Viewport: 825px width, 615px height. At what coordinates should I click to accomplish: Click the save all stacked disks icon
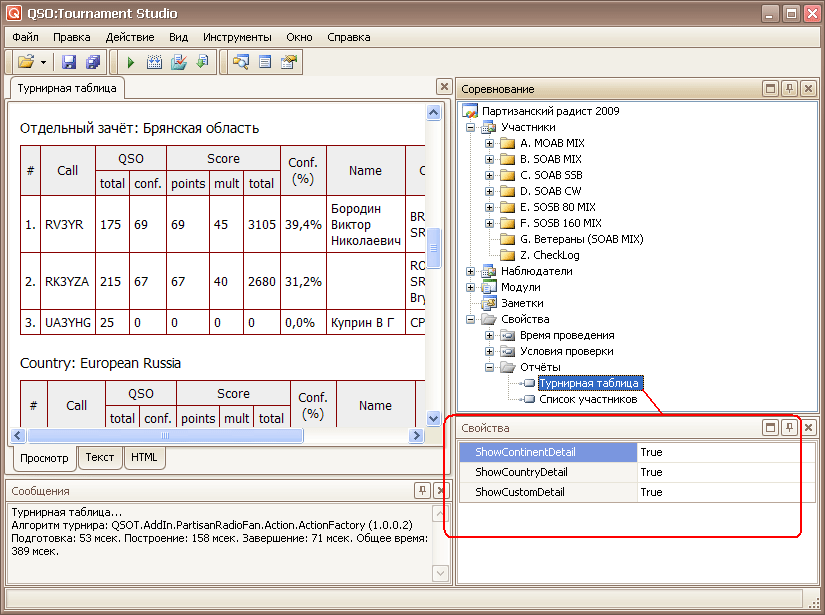click(92, 62)
